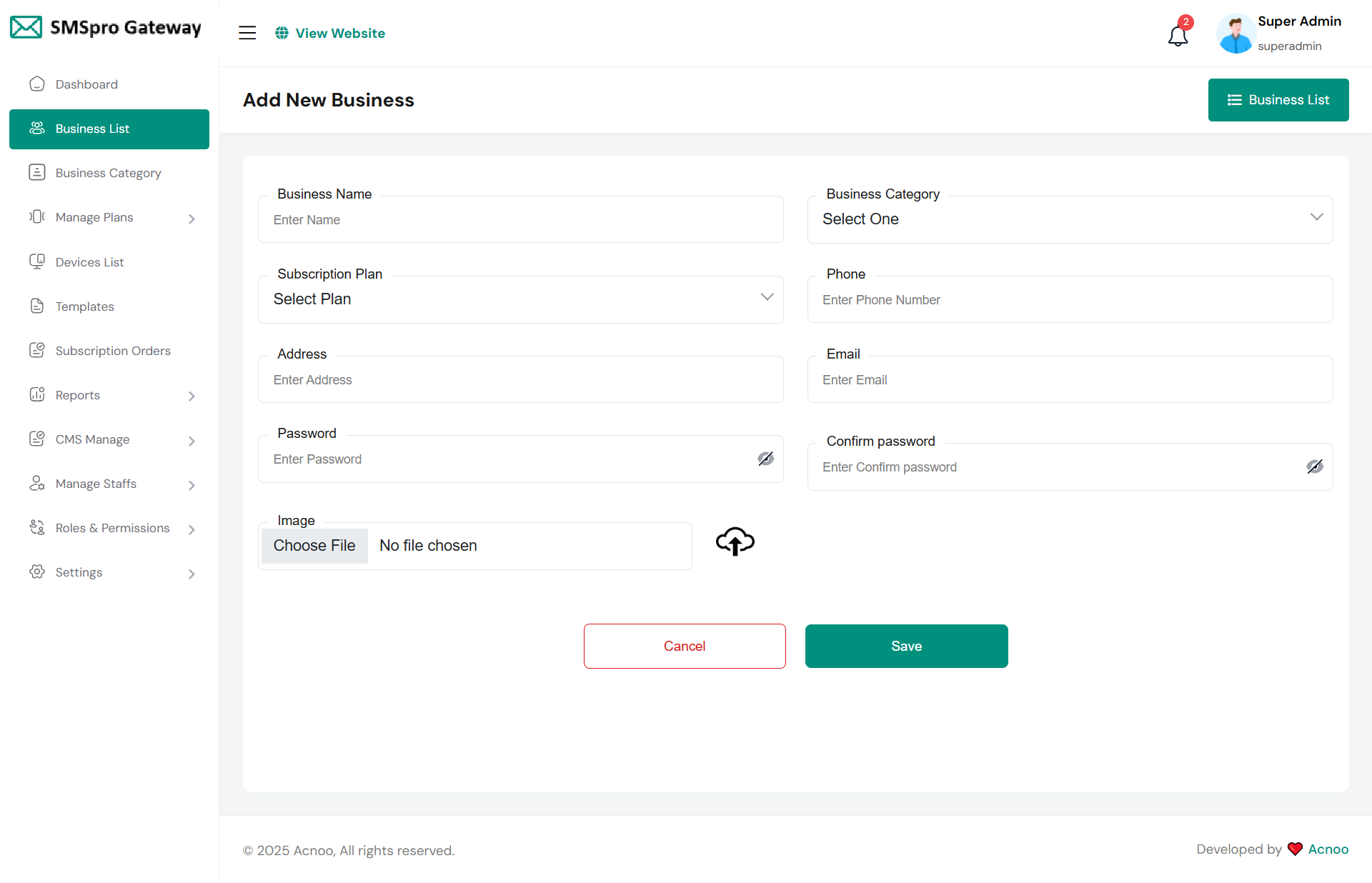This screenshot has height=883, width=1372.
Task: Click the Business Name input field
Action: pyautogui.click(x=520, y=220)
